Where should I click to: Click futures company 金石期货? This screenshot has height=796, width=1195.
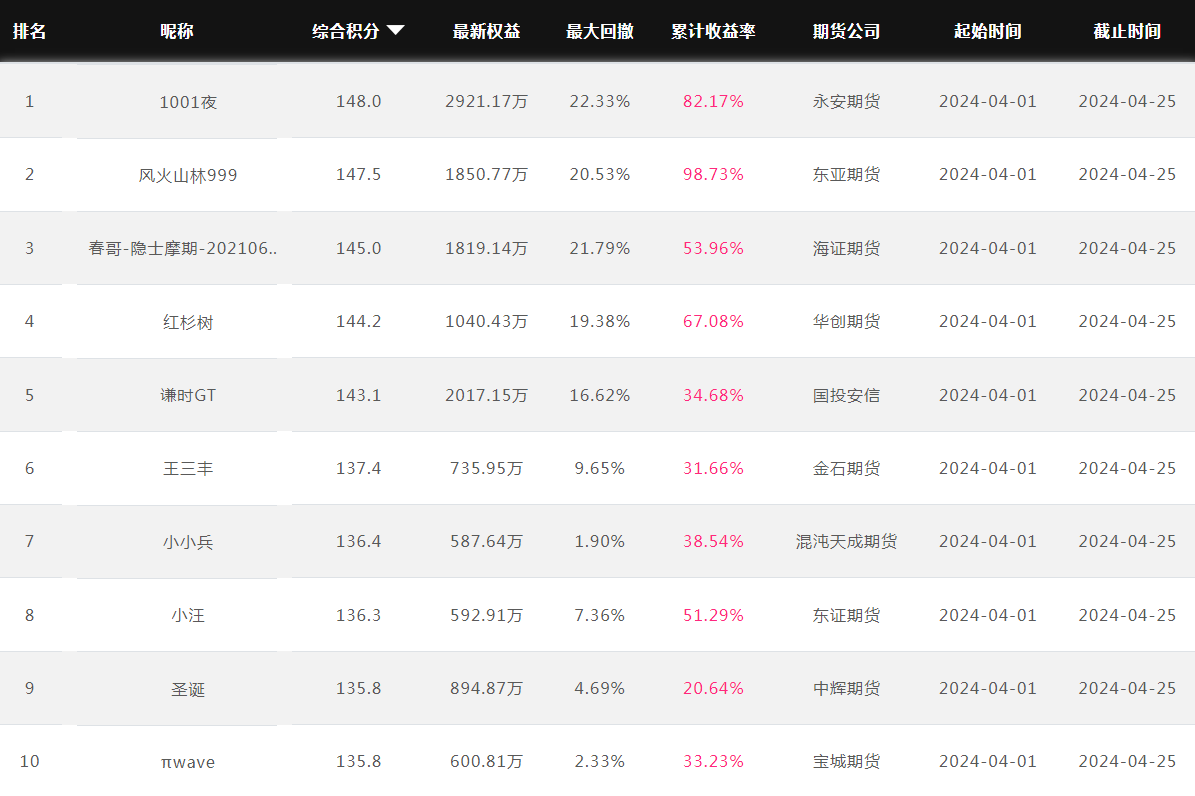[846, 468]
